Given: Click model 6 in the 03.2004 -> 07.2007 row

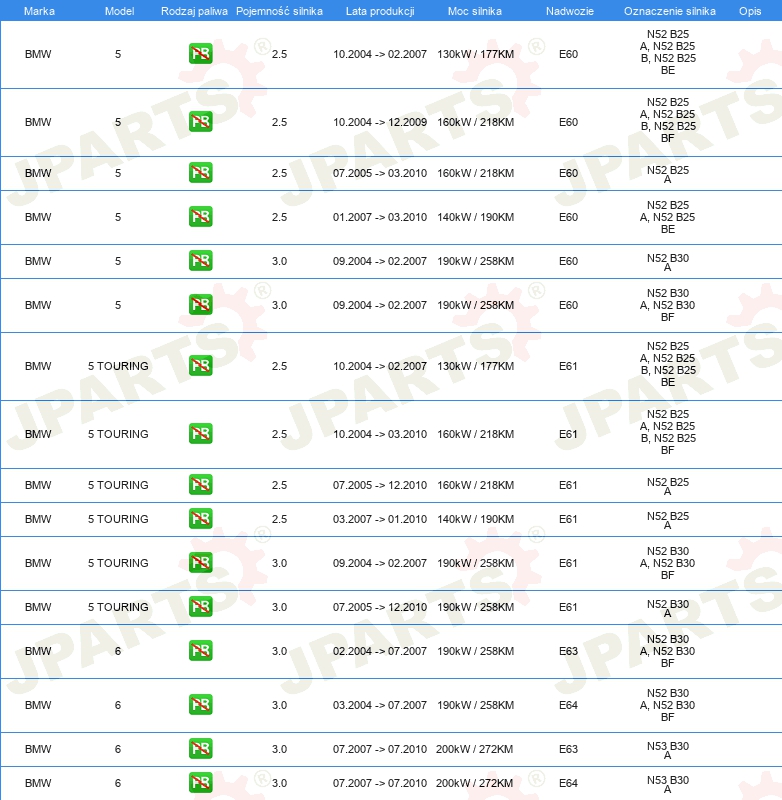Looking at the screenshot, I should (x=118, y=706).
